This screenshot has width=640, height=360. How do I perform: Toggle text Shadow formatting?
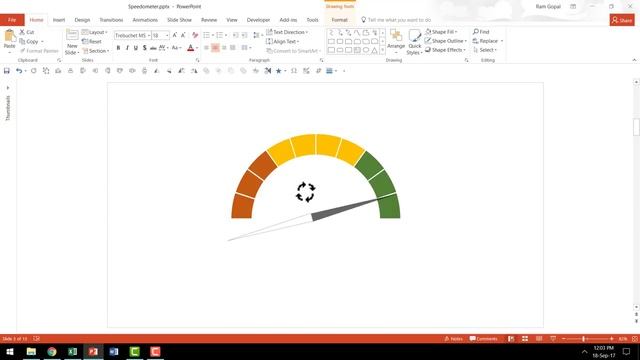tap(144, 48)
